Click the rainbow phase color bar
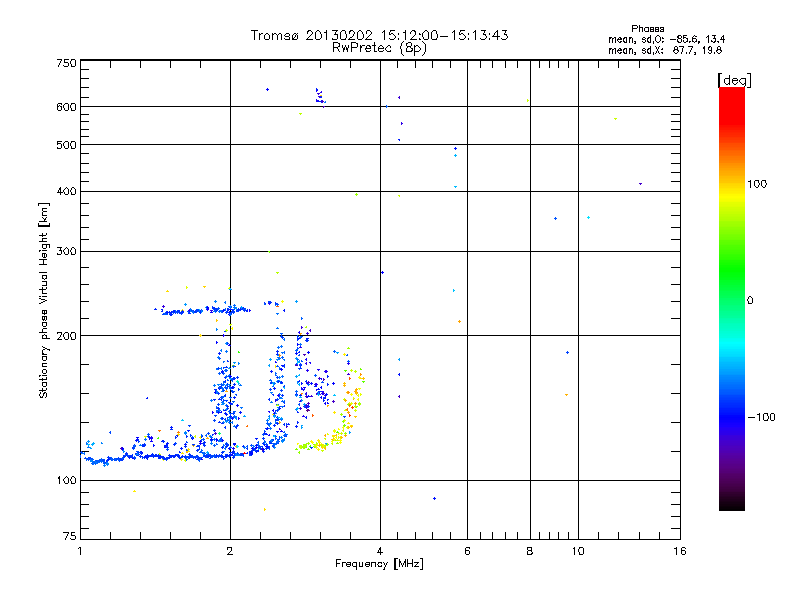800x600 pixels. click(732, 298)
